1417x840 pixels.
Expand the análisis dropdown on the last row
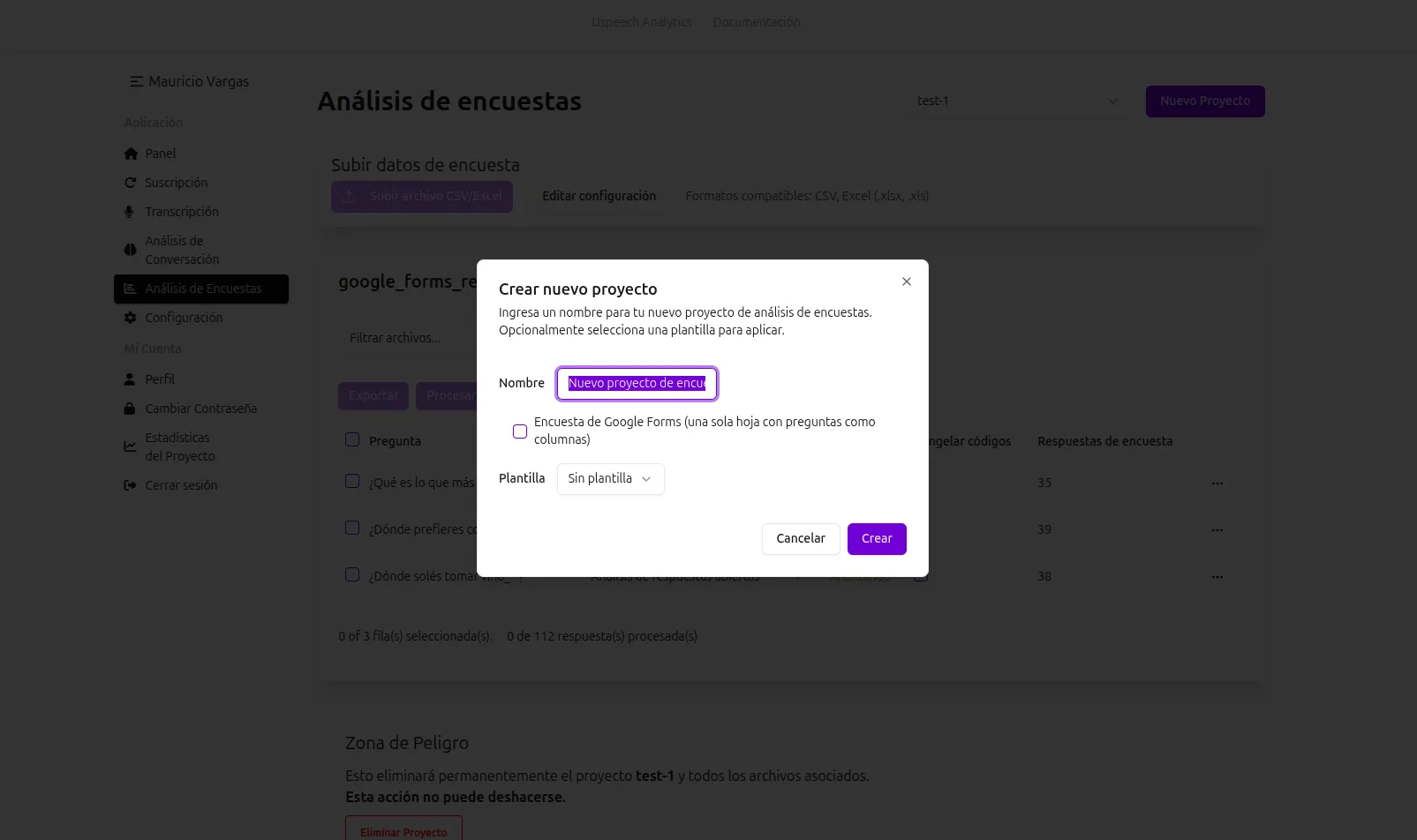pos(799,576)
